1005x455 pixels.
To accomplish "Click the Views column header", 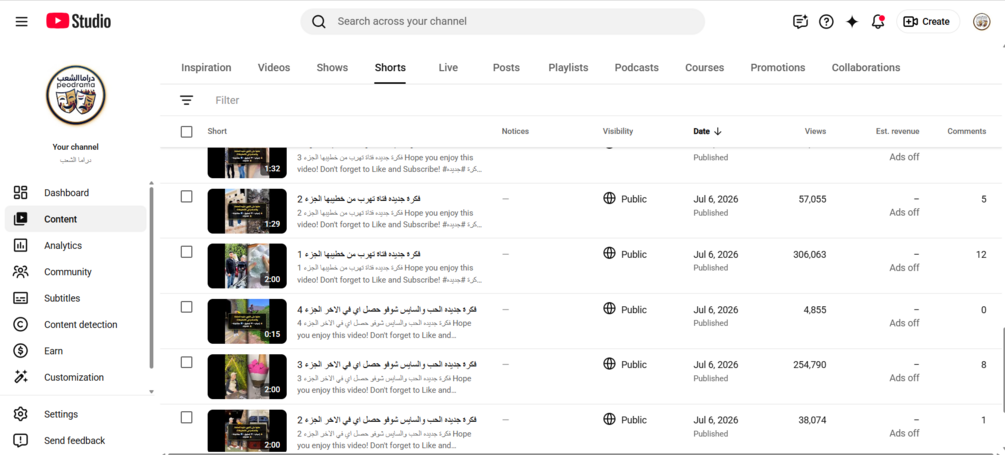I will pos(815,131).
